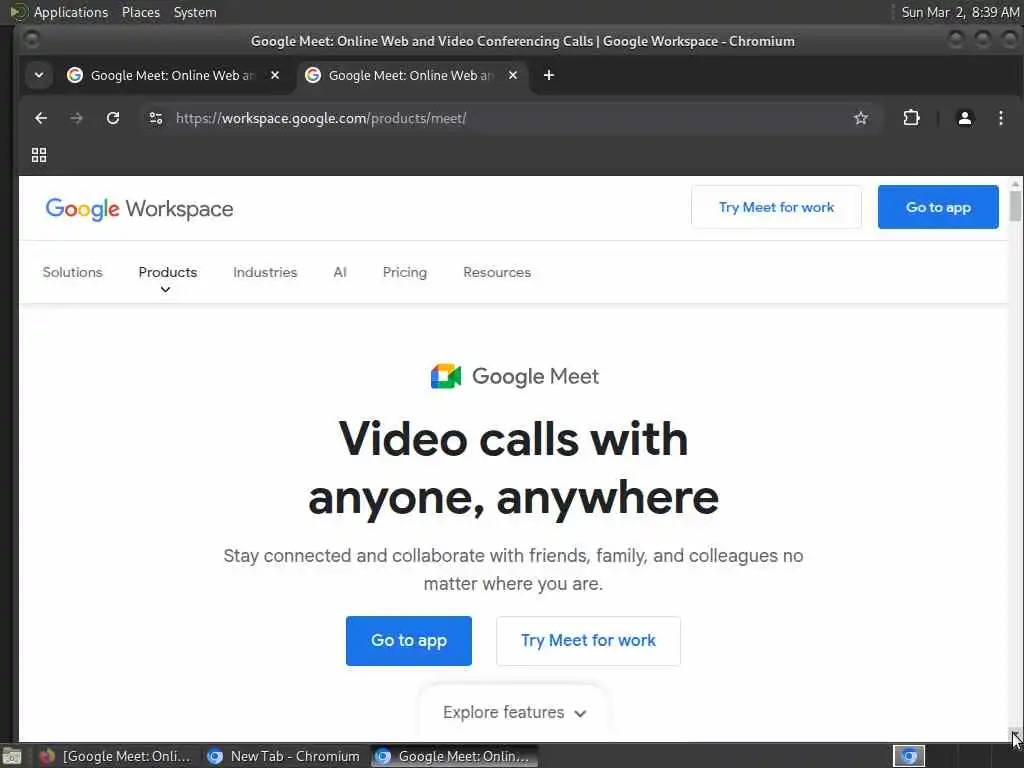Click the "Video calls with anyone, anywhere" heading
This screenshot has width=1024, height=768.
513,468
